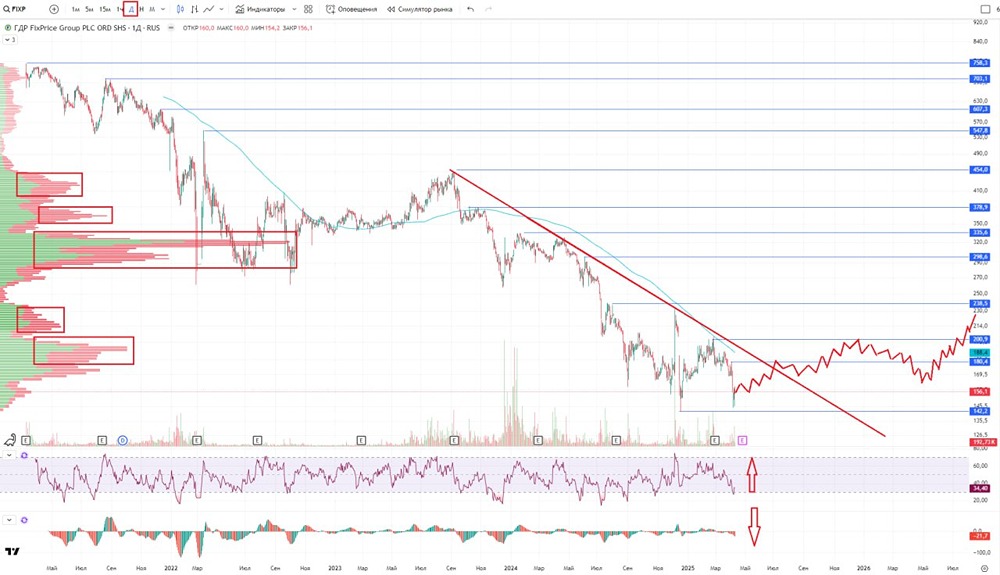Click the 703,1 price level label
The width and height of the screenshot is (1000, 575).
(x=980, y=79)
